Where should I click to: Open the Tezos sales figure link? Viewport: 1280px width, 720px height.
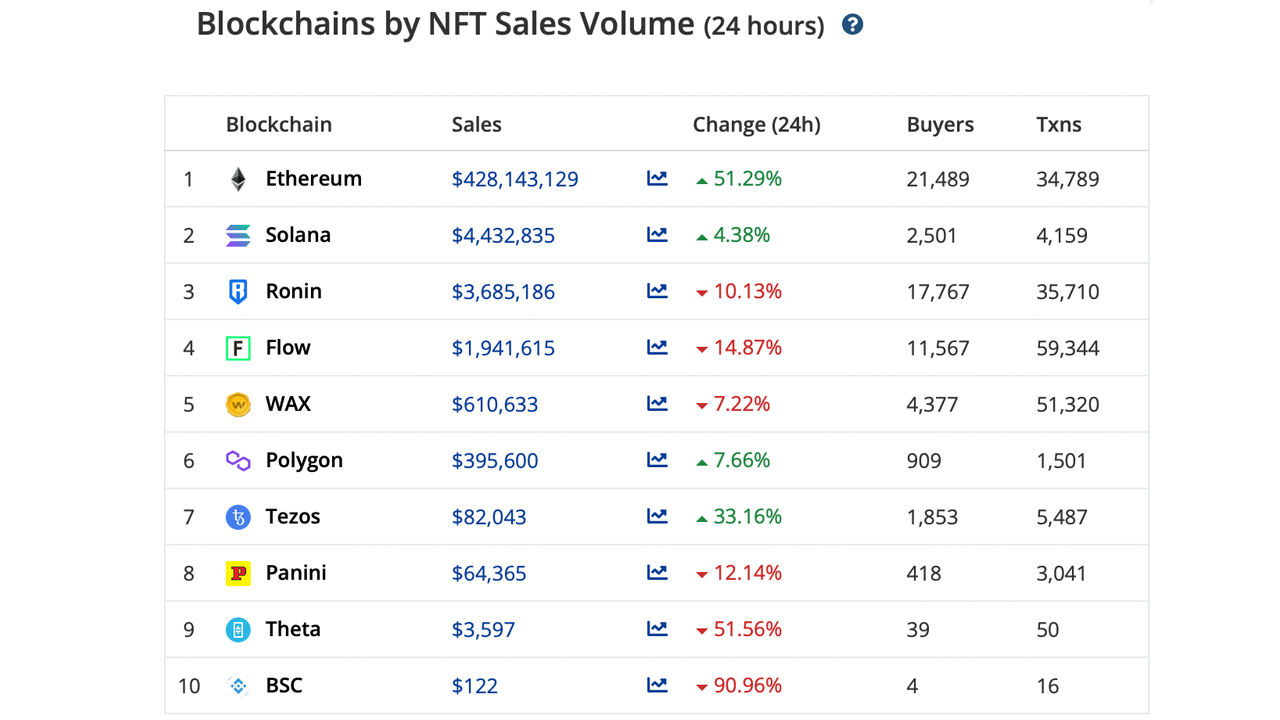pyautogui.click(x=489, y=517)
